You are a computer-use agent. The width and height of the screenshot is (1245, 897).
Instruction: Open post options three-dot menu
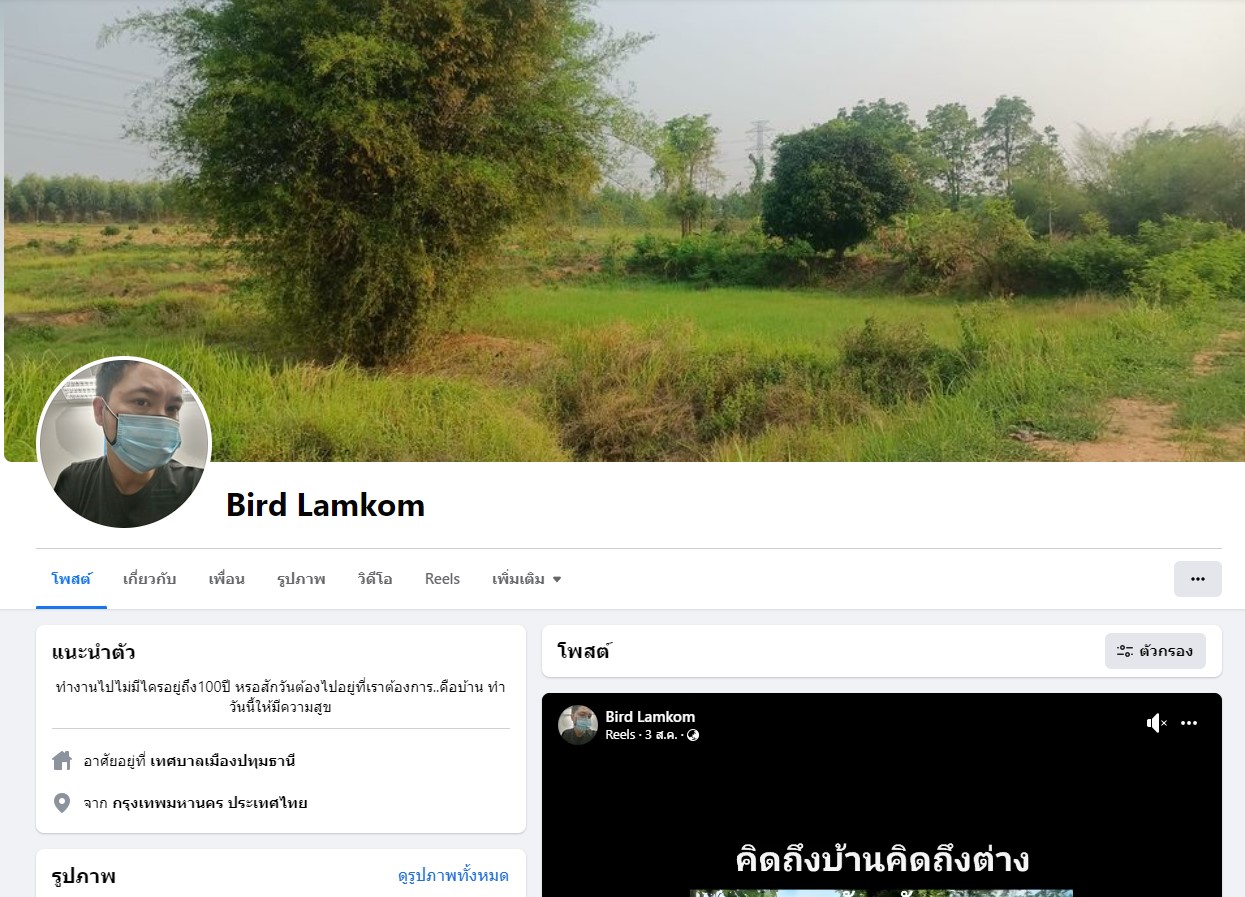1189,723
